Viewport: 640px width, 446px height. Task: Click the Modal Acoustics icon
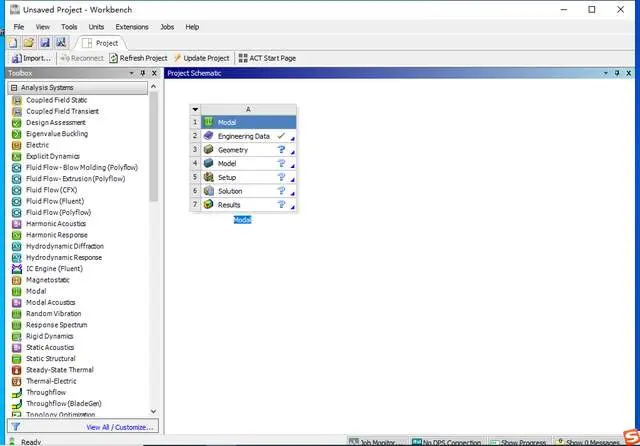[x=16, y=303]
